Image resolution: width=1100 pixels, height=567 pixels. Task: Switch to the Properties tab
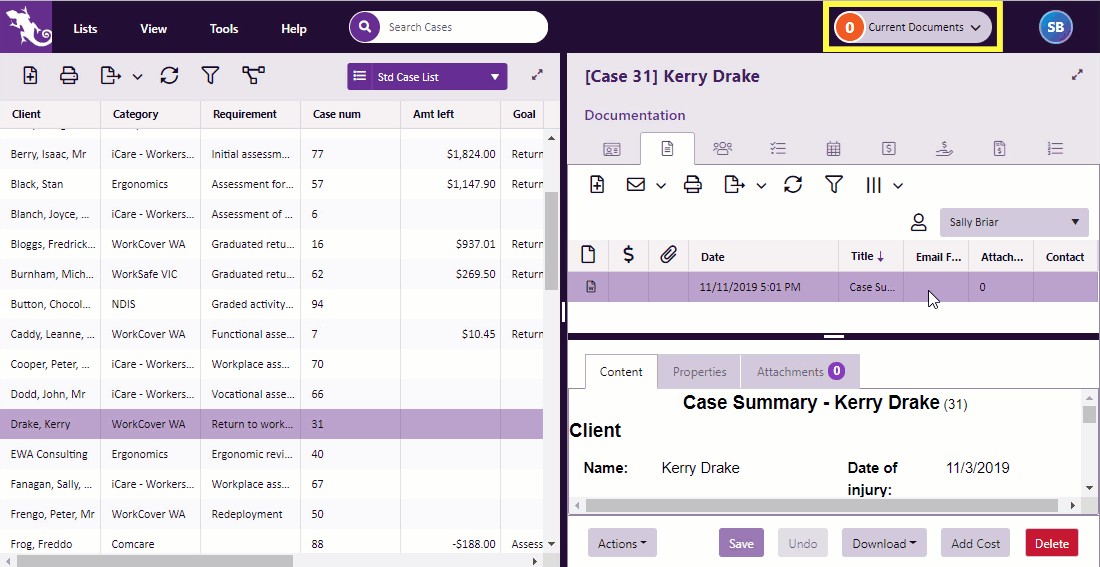click(699, 372)
